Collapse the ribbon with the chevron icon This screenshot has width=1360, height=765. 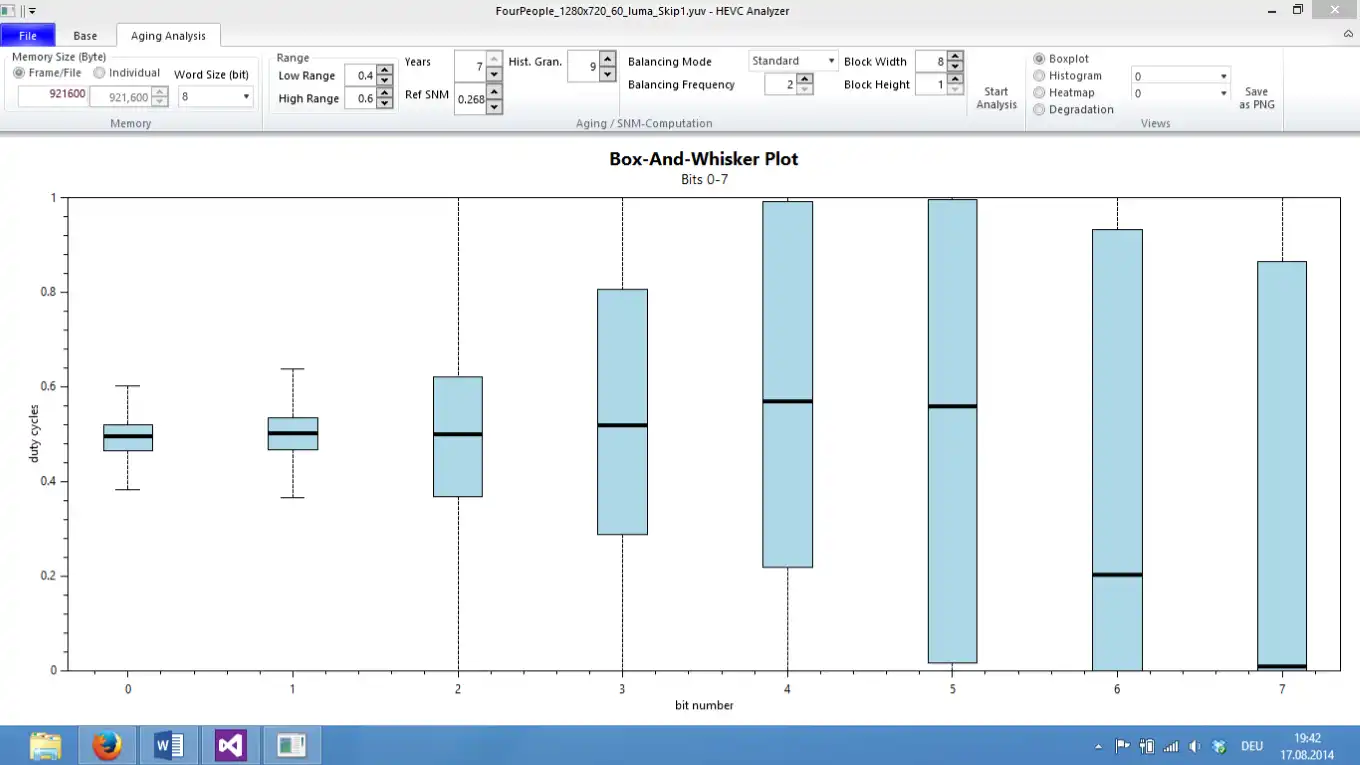(x=1348, y=34)
